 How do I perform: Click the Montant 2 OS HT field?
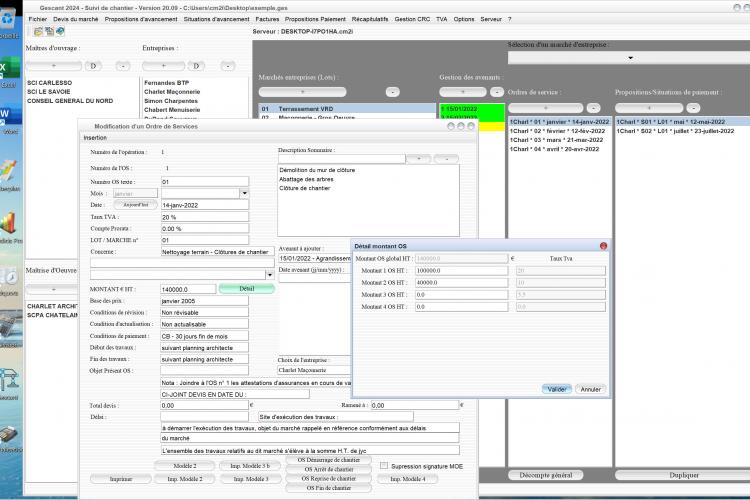[461, 282]
